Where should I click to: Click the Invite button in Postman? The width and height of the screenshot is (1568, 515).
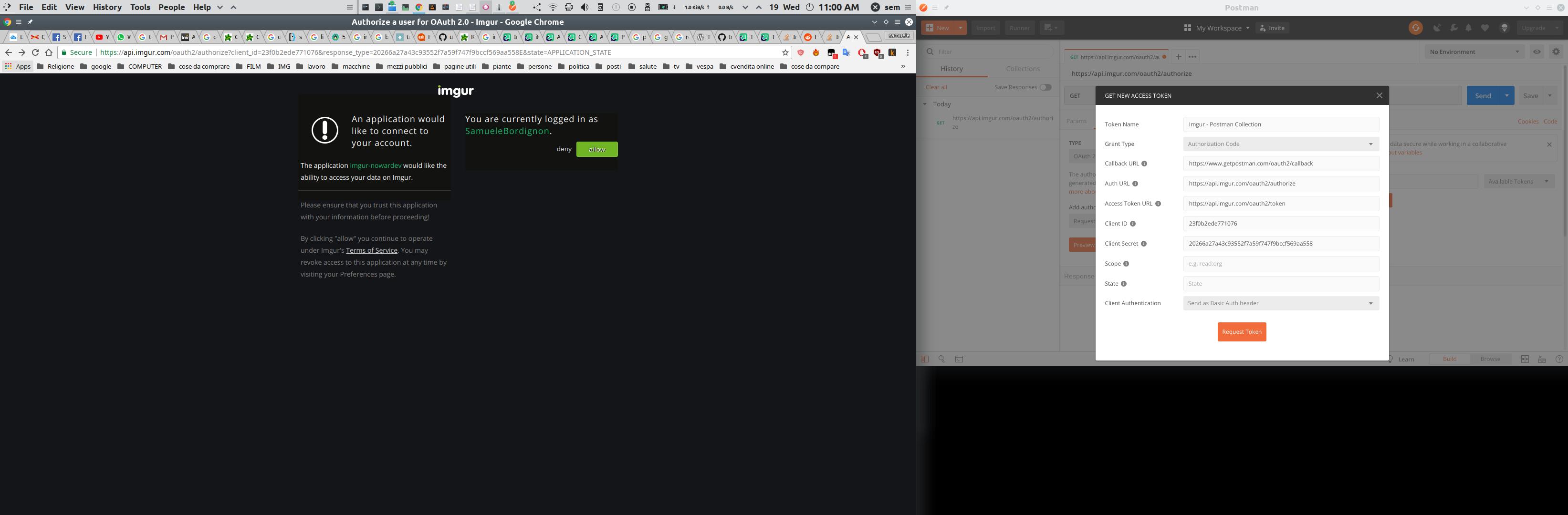(1272, 28)
